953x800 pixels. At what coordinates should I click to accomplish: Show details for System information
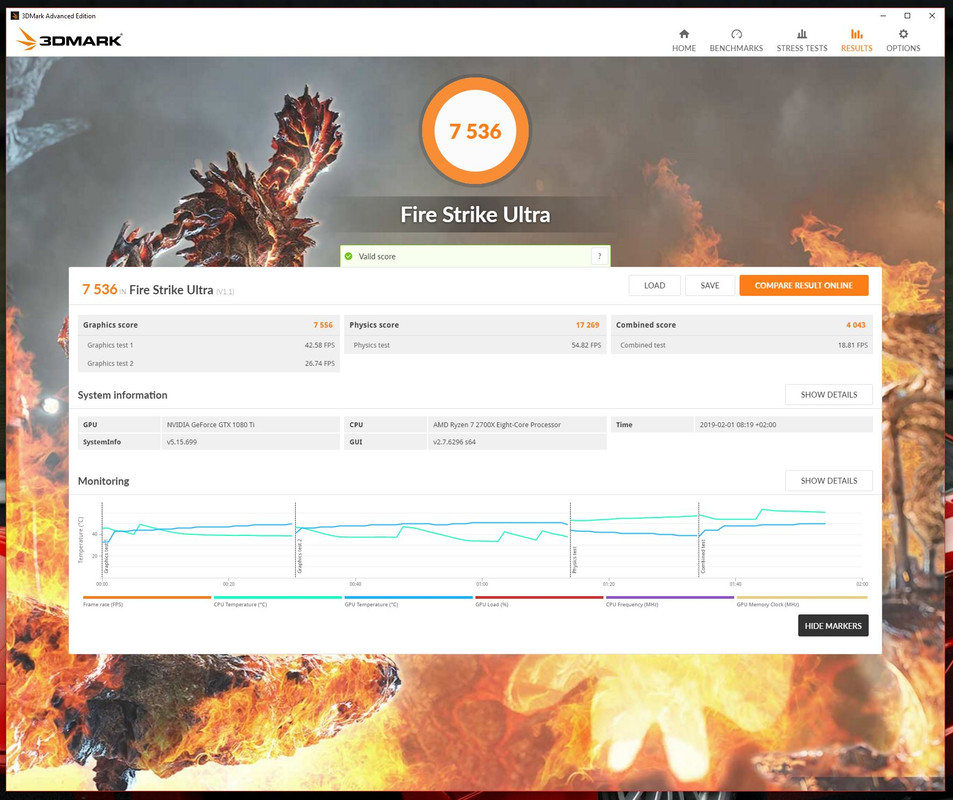tap(828, 395)
